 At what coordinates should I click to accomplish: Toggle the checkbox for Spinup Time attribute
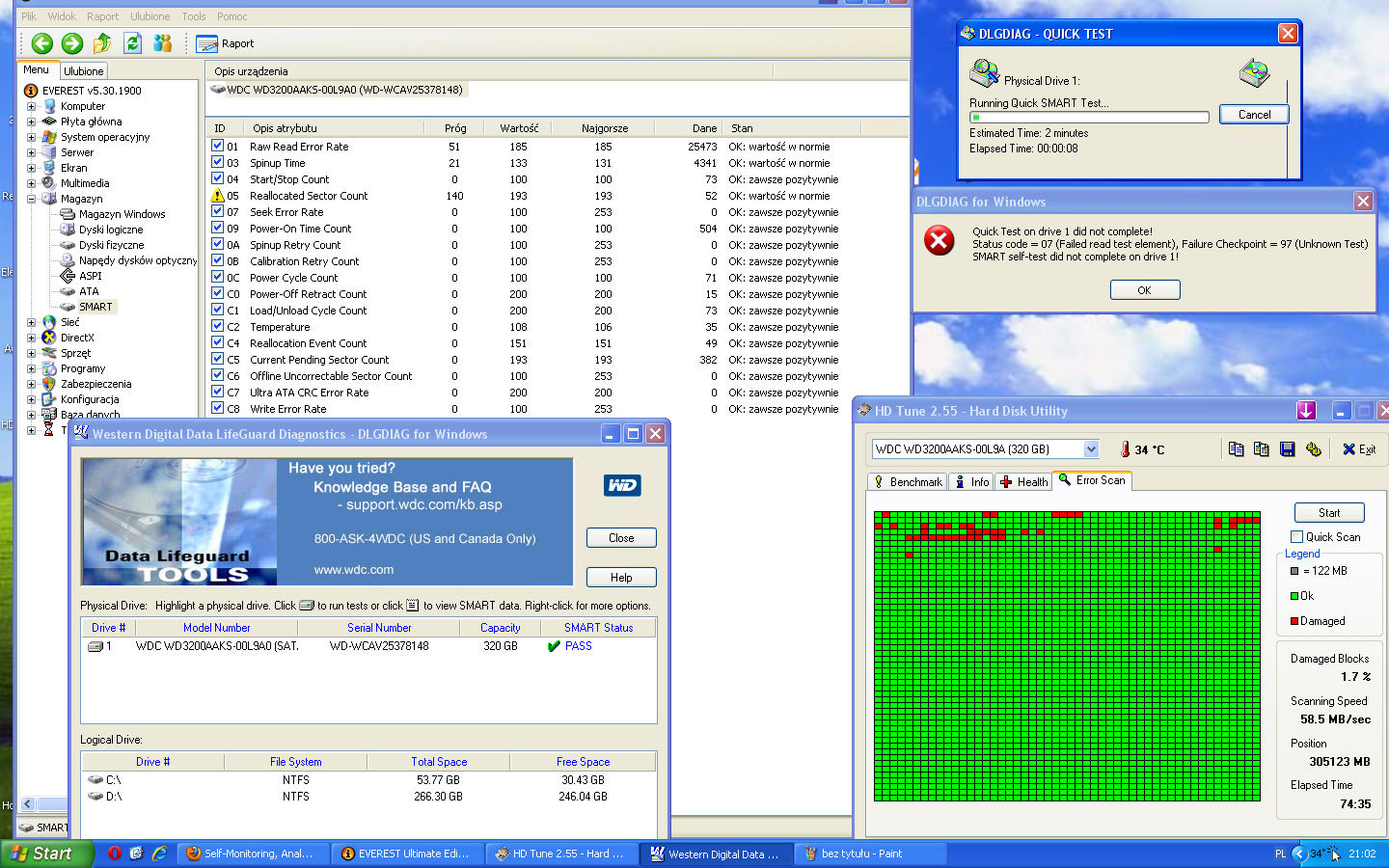coord(218,163)
